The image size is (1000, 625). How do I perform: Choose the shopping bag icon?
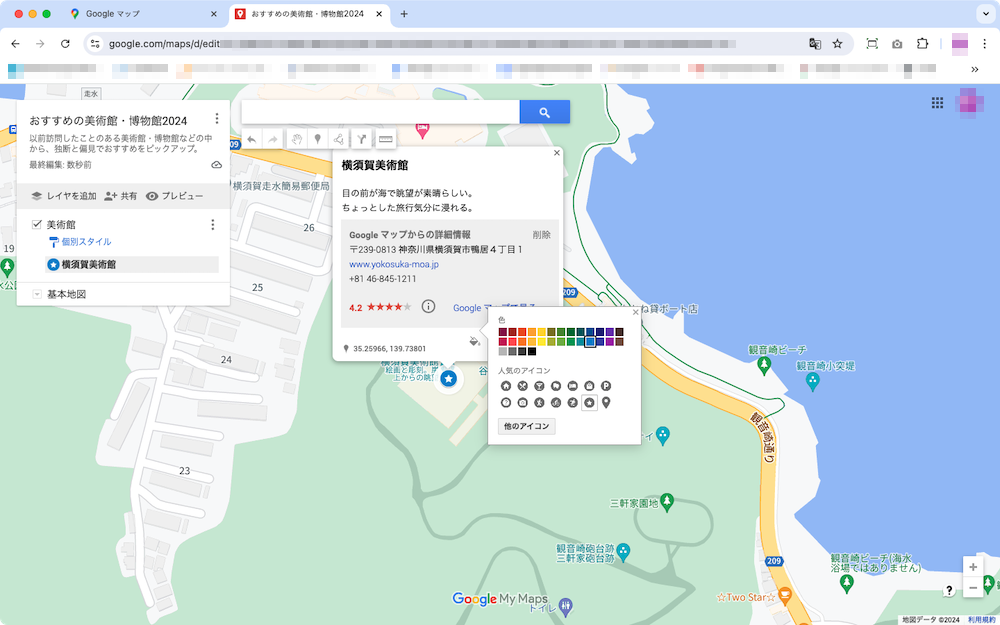click(x=589, y=386)
